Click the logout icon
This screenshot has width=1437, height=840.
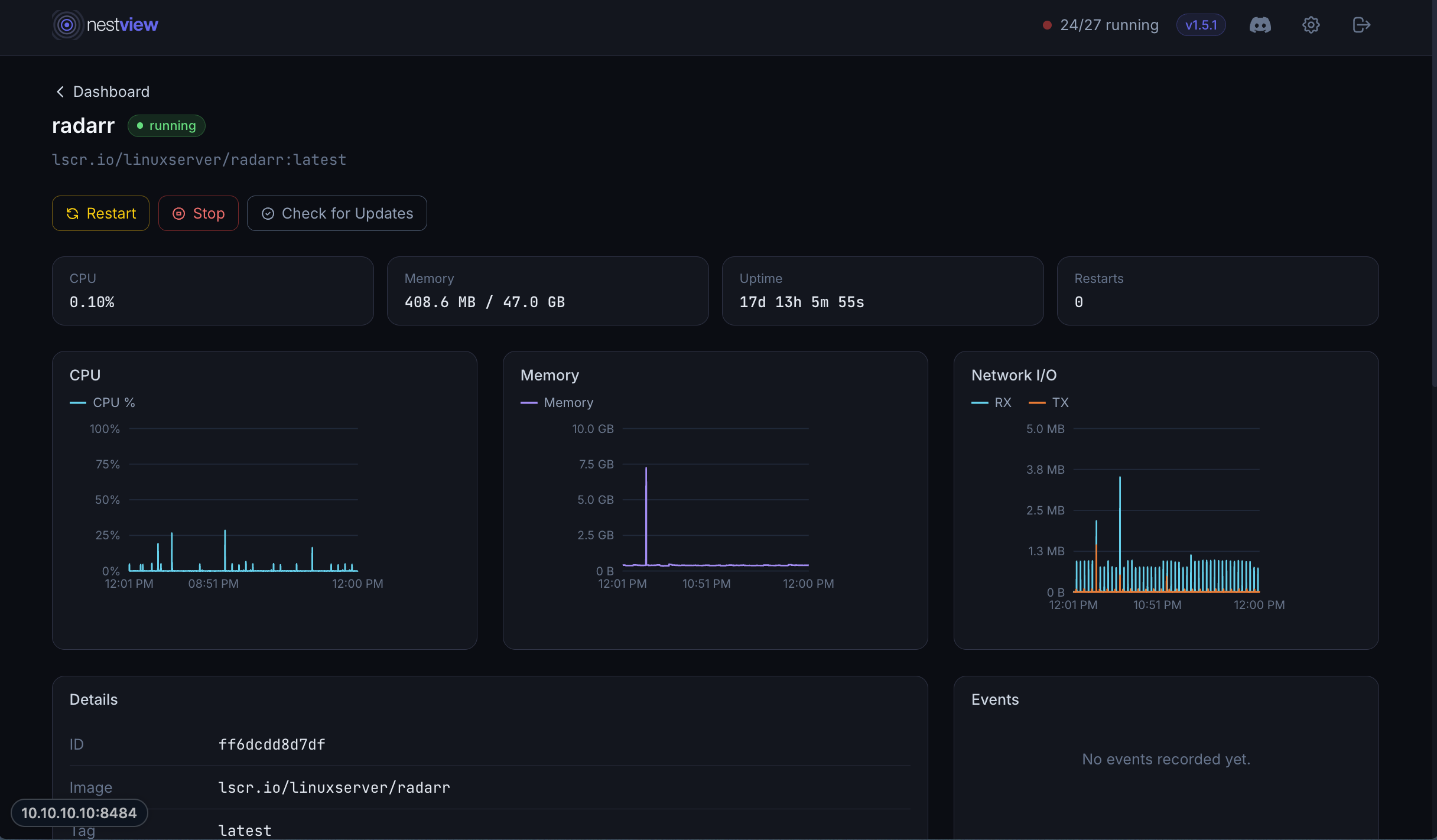(x=1361, y=25)
